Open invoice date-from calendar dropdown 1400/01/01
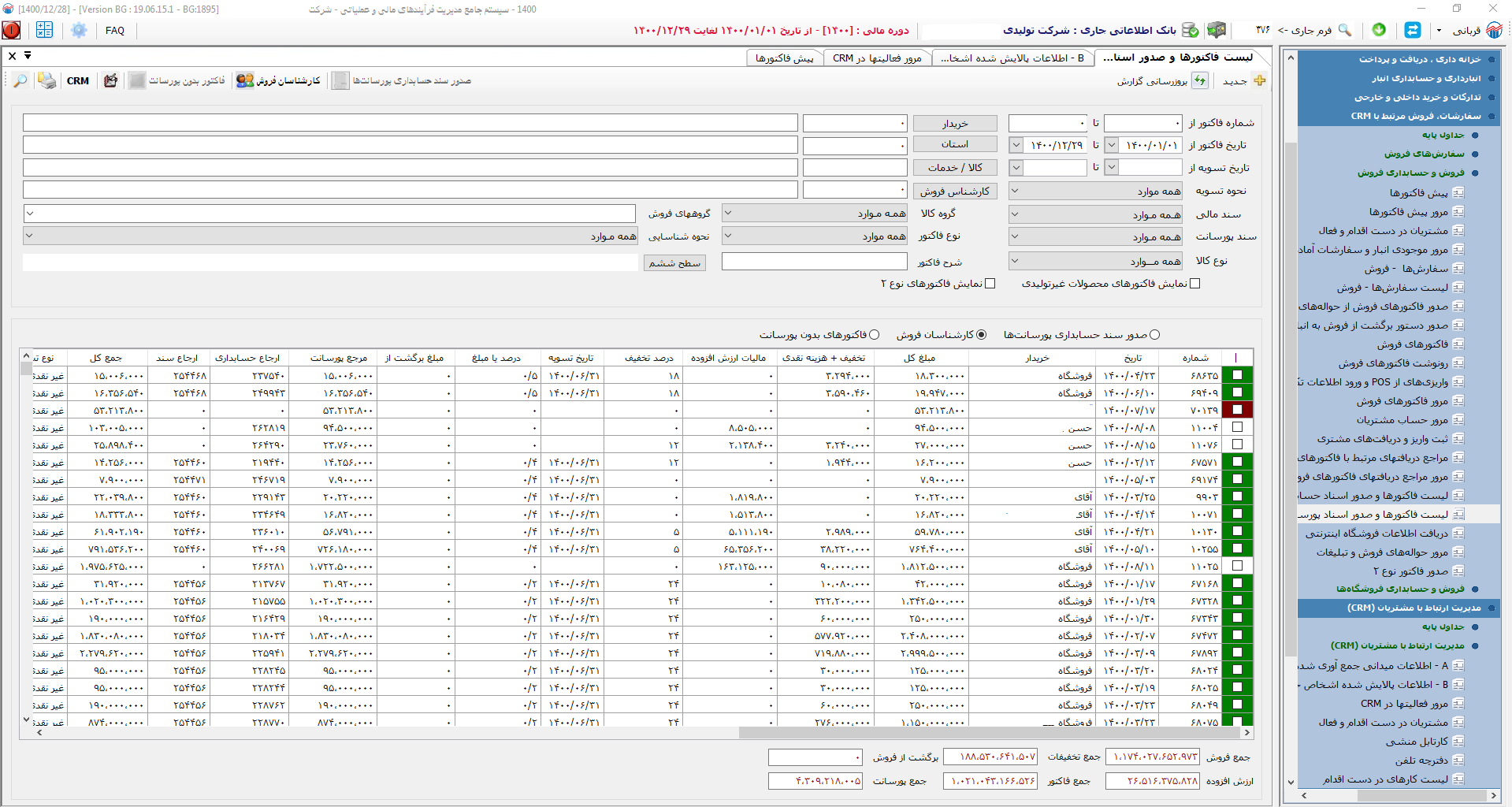This screenshot has height=807, width=1512. click(1111, 145)
